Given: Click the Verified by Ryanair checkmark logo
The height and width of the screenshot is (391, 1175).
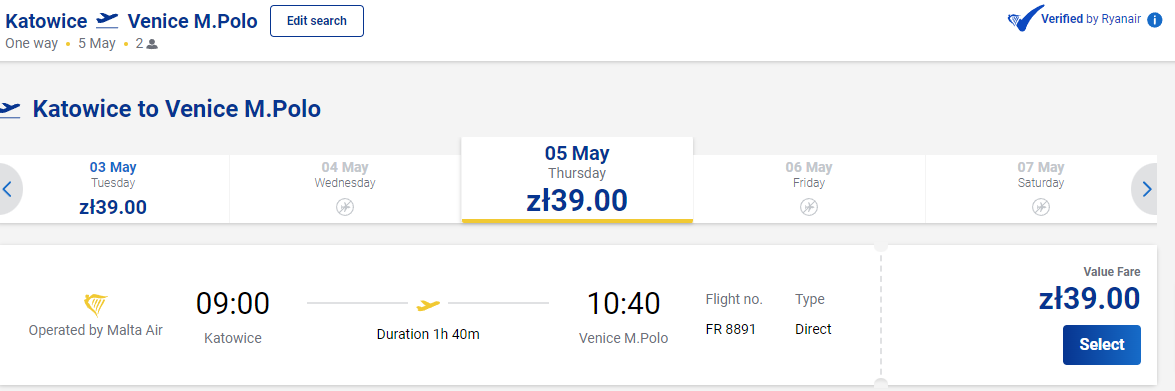Looking at the screenshot, I should (1024, 19).
